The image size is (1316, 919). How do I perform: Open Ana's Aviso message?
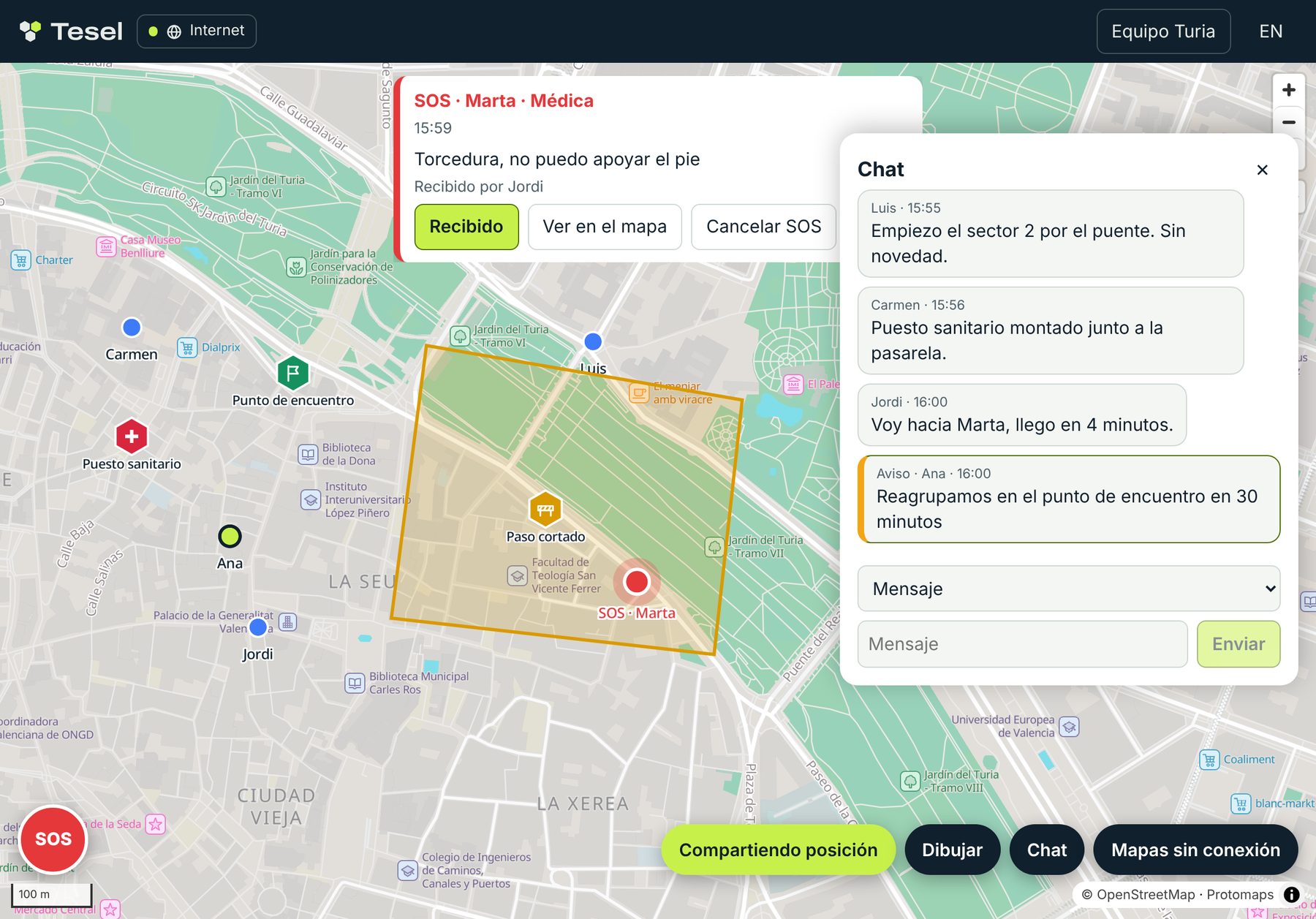point(1069,499)
